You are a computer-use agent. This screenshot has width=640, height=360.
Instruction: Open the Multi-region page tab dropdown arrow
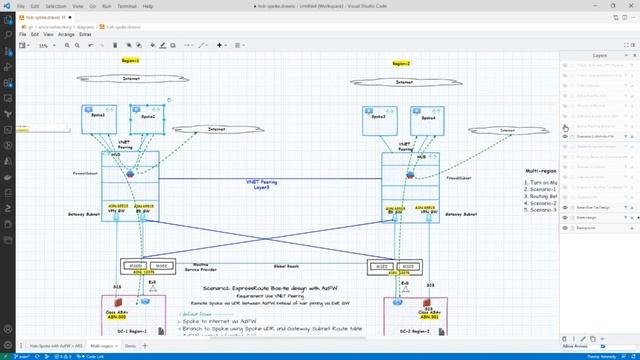(117, 346)
